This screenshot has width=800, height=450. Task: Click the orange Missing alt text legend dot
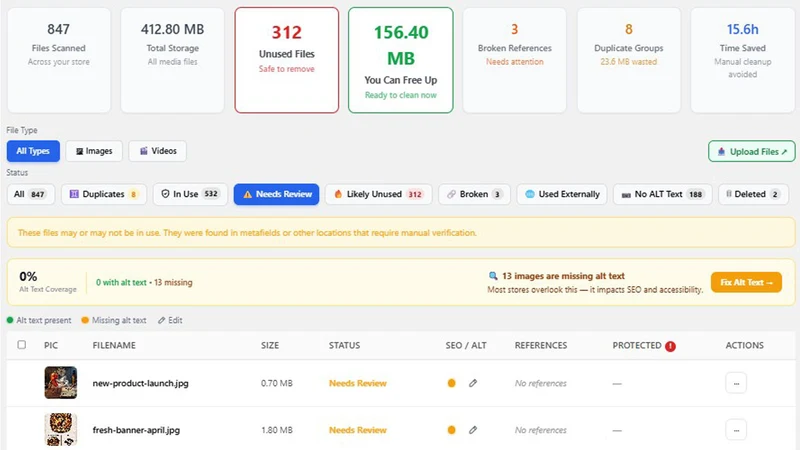tap(85, 320)
